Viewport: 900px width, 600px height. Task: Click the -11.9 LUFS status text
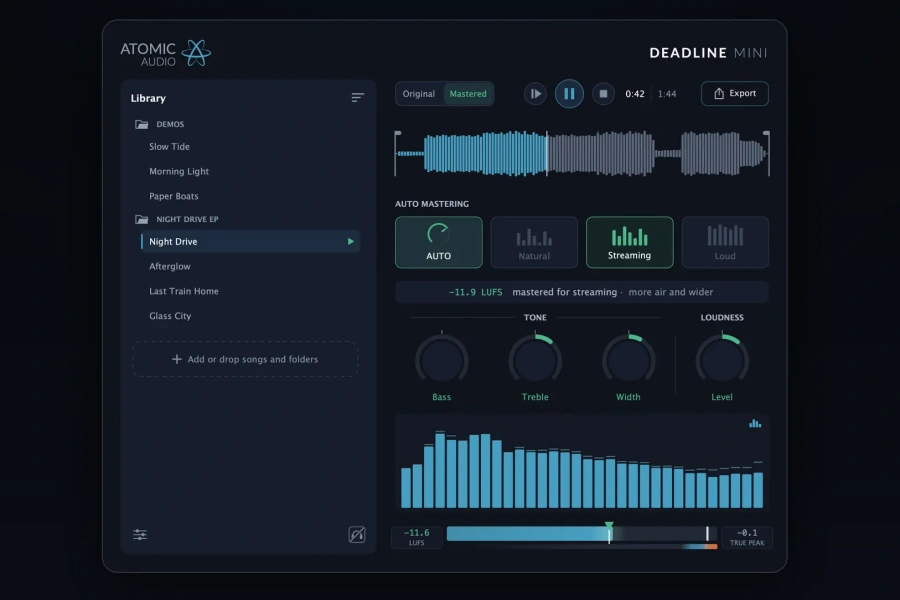click(475, 292)
